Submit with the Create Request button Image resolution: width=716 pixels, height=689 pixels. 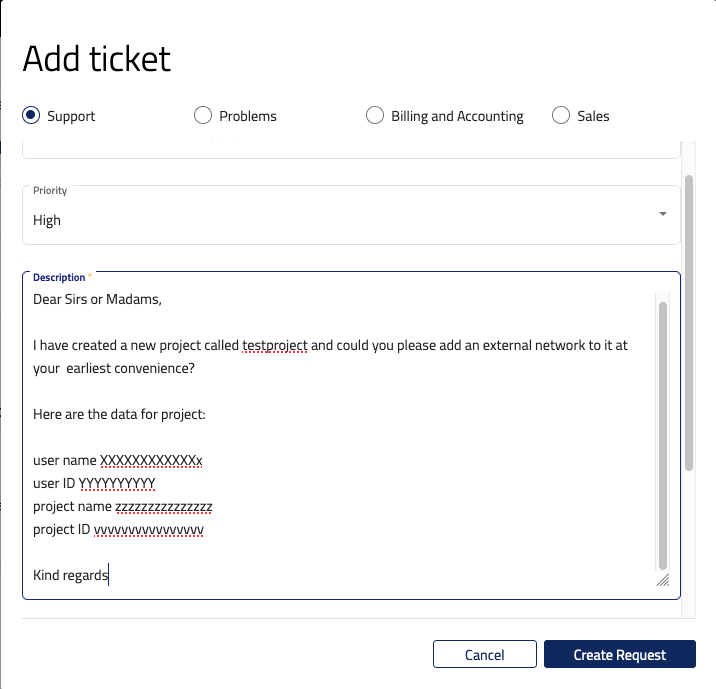point(619,655)
